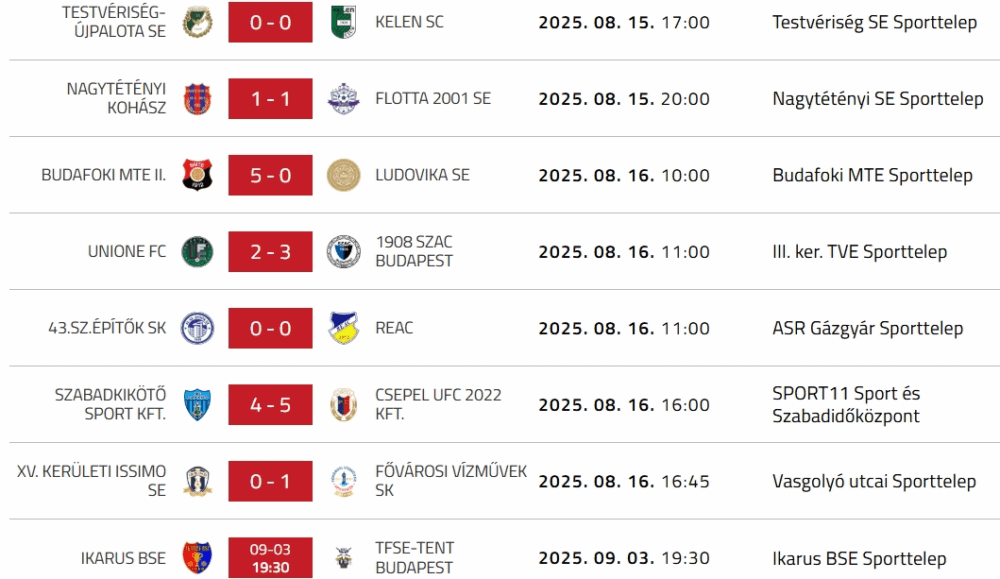Select the Testvériség-Újpalota SE team name
1000x579 pixels.
pos(114,22)
